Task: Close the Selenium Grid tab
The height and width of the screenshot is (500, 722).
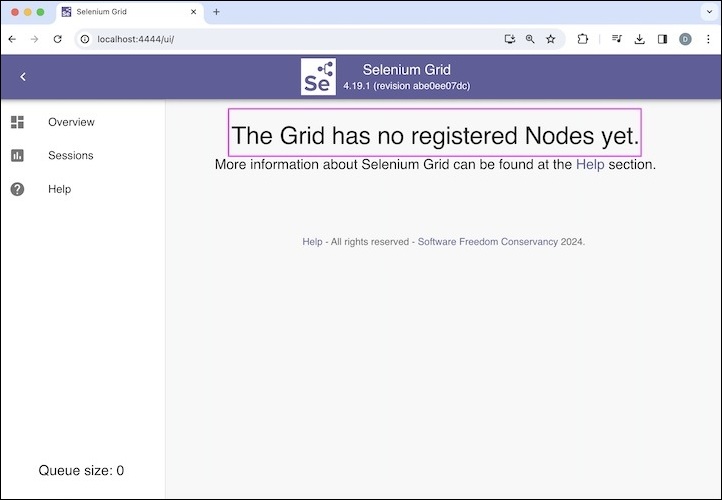Action: [194, 12]
